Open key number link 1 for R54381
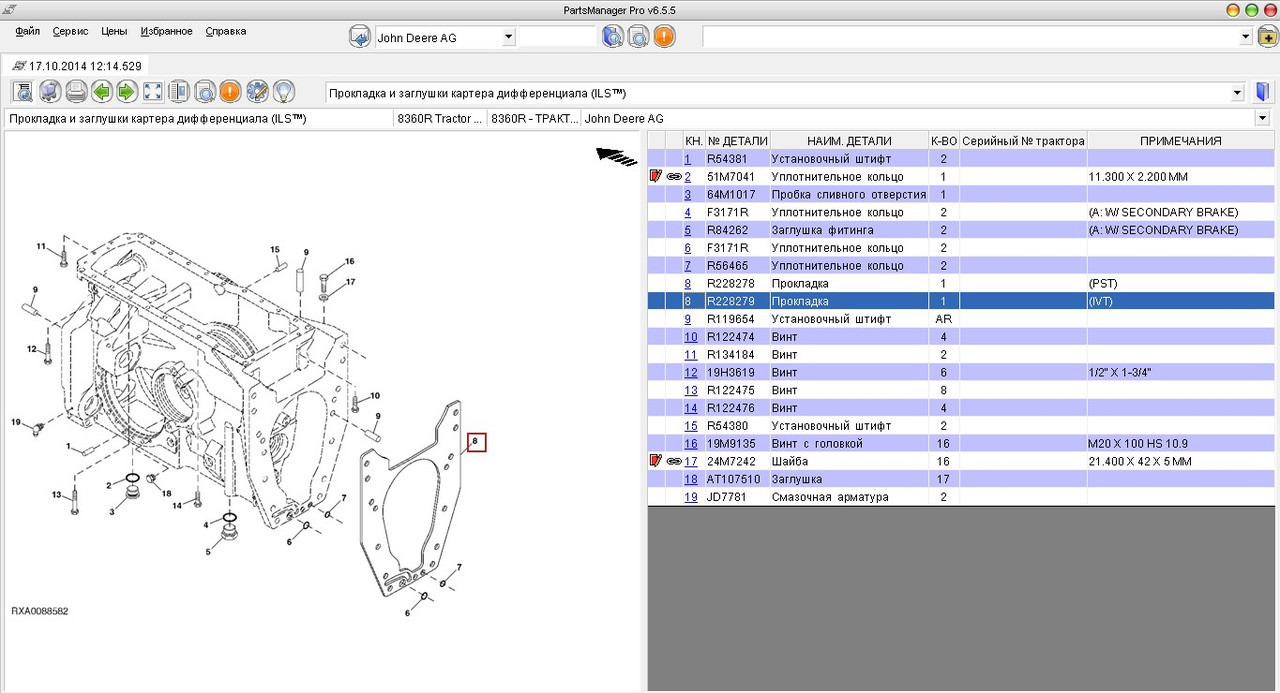This screenshot has height=693, width=1280. pyautogui.click(x=687, y=159)
